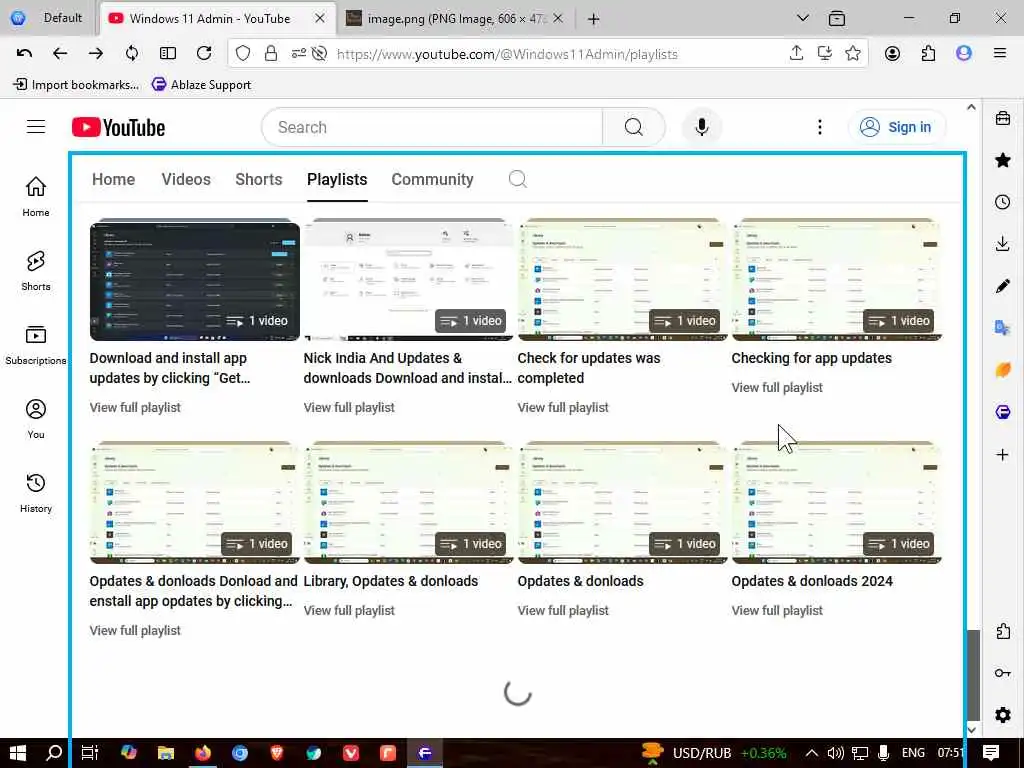Open 'Opdates & donloads Donload and' playlist title
This screenshot has height=768, width=1024.
[193, 591]
